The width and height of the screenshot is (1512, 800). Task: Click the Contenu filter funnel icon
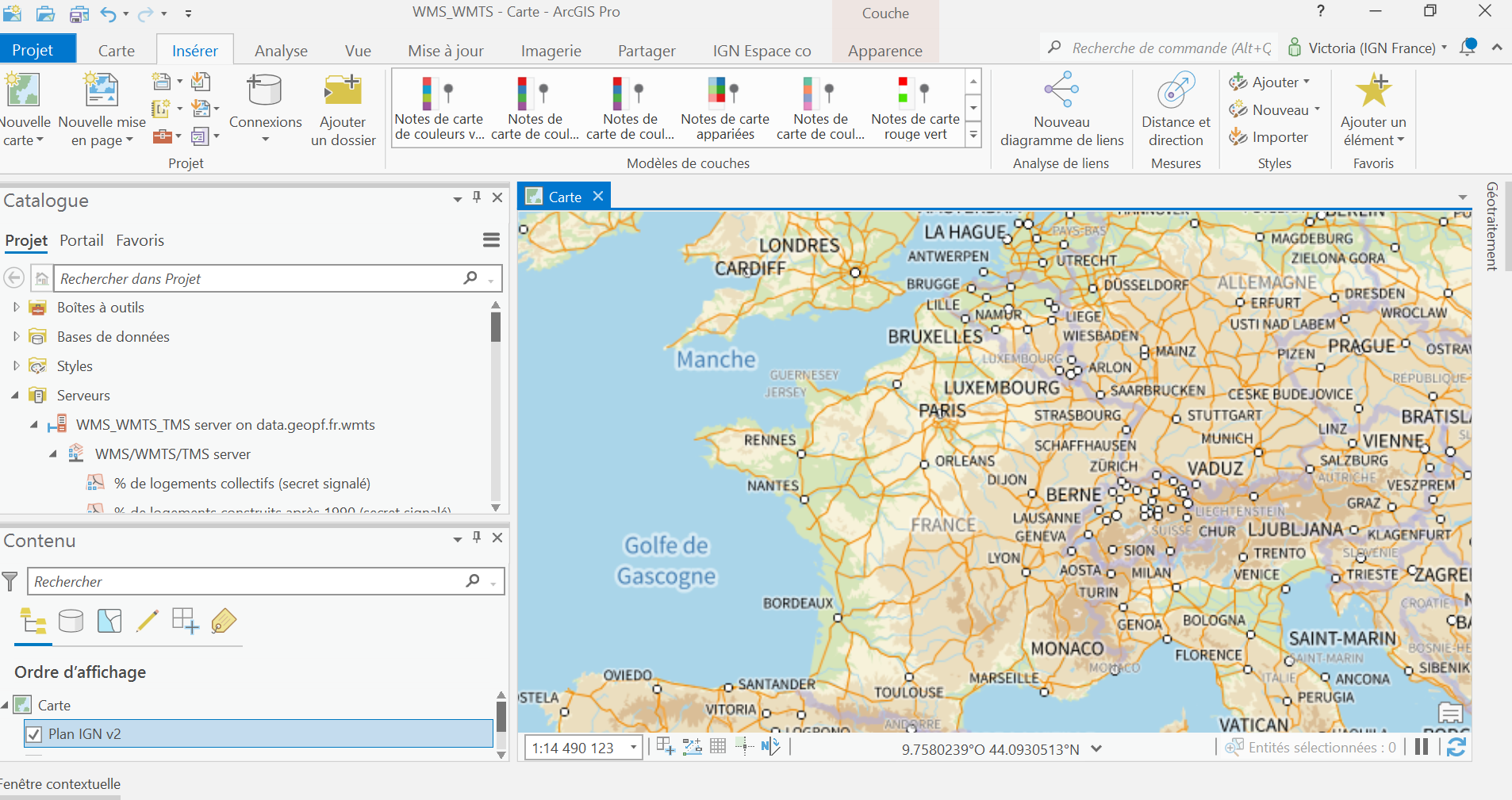pos(10,581)
